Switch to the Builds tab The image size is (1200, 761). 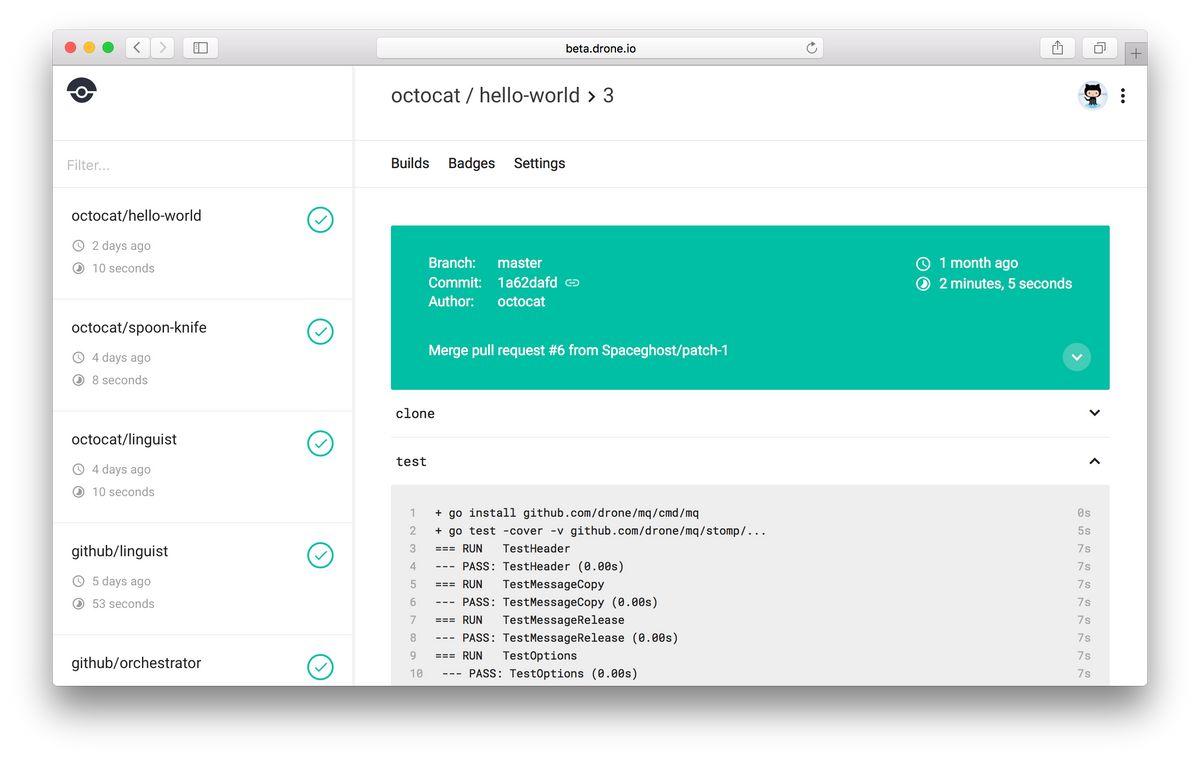click(x=410, y=163)
